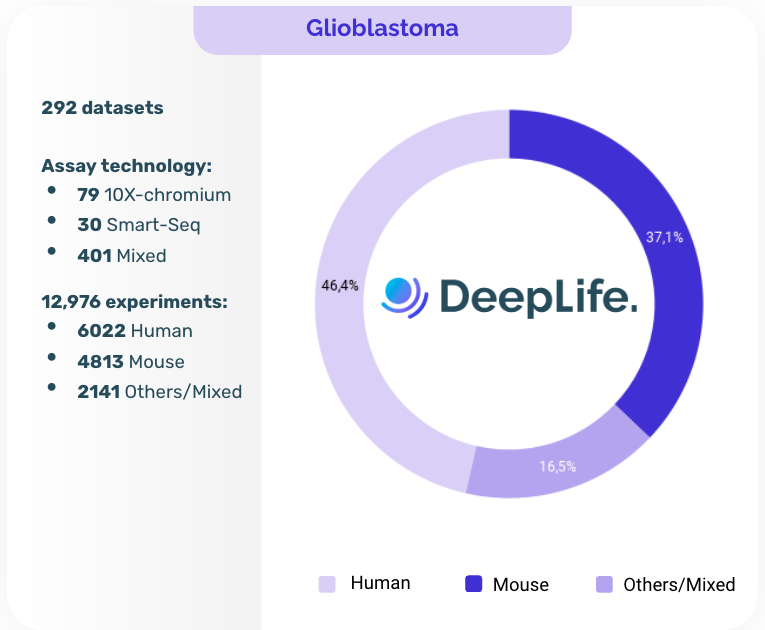
Task: Click the '4813 Mouse' list item
Action: (131, 362)
